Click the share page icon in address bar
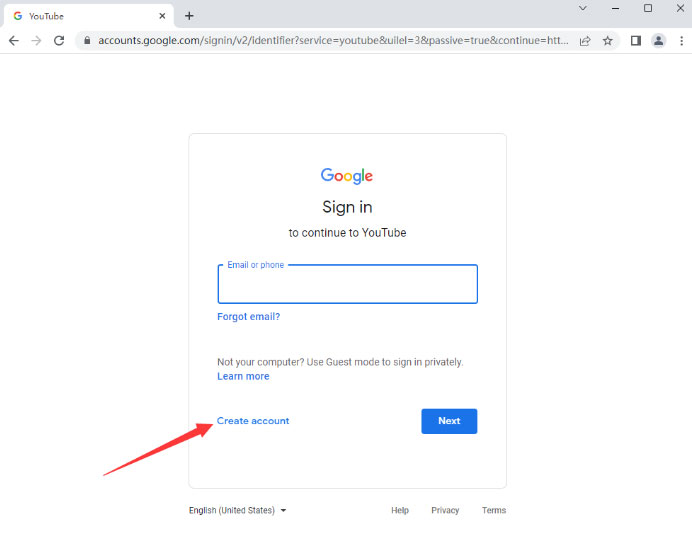This screenshot has height=540, width=692. pos(585,41)
